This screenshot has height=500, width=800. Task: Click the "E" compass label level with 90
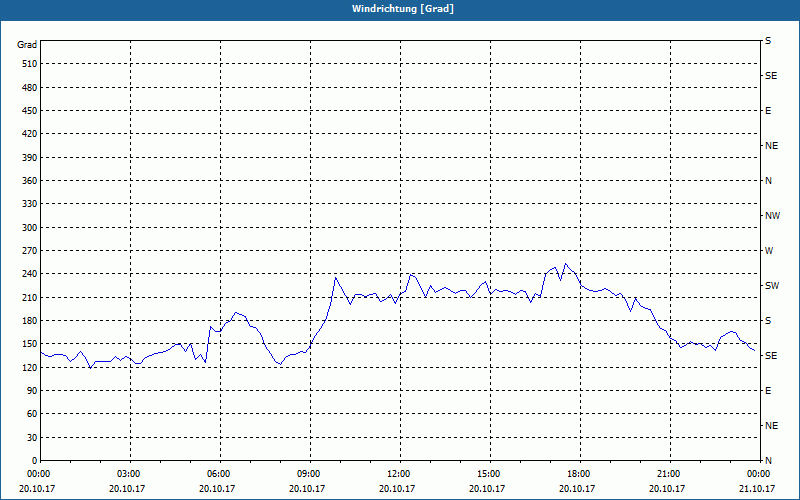pos(768,391)
